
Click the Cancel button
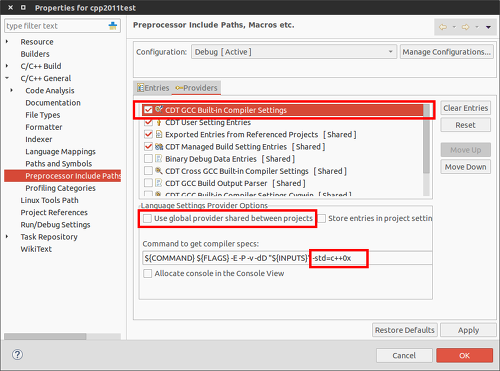[404, 355]
